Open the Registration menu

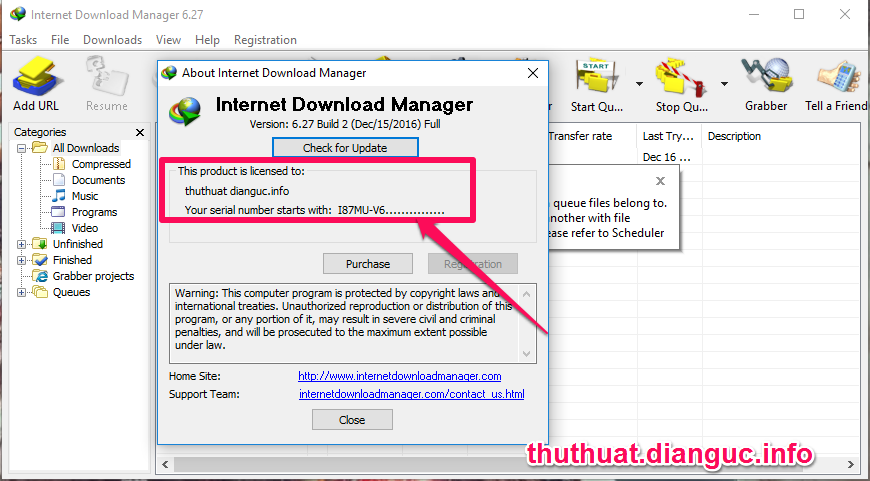click(x=265, y=40)
